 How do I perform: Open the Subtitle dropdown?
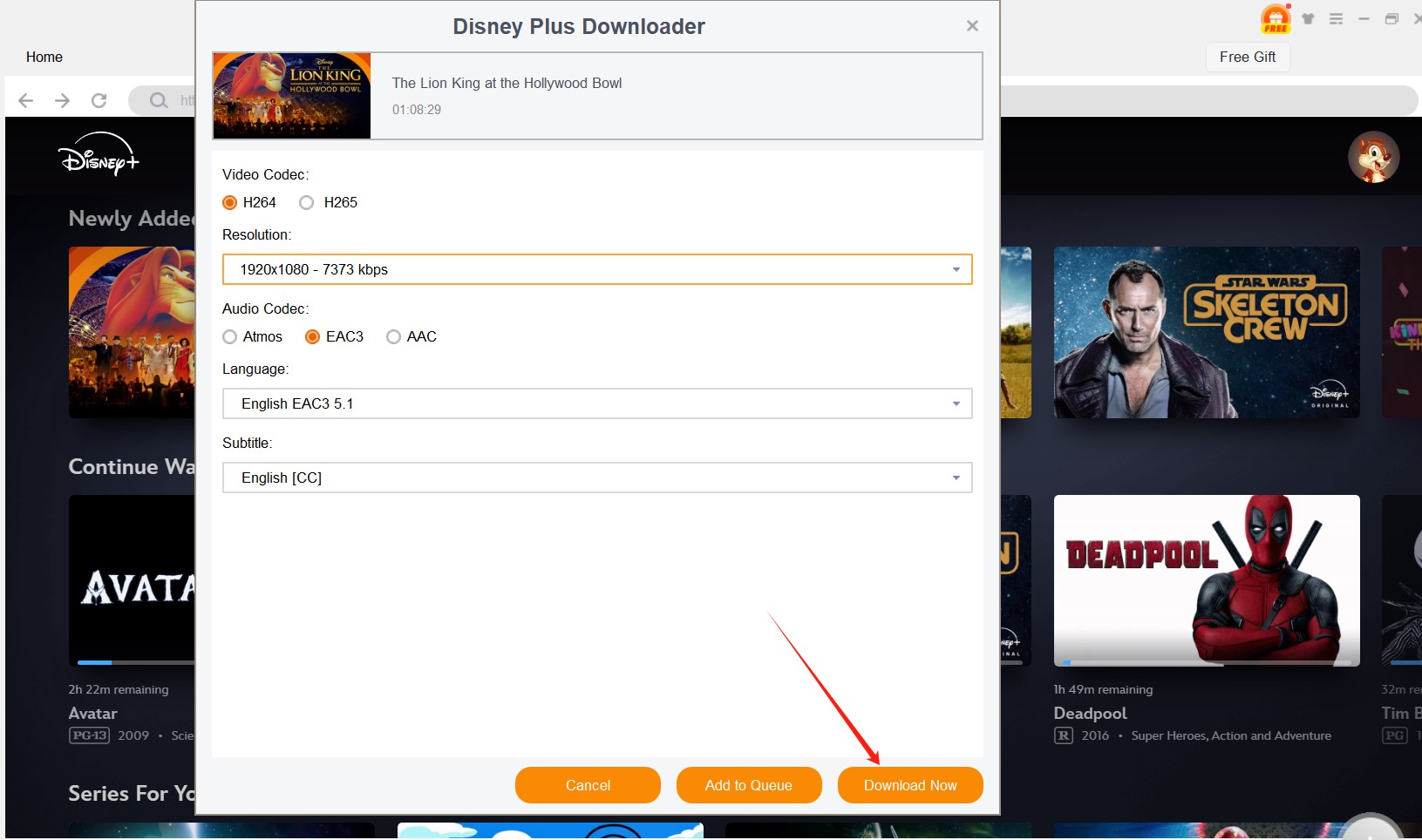pos(597,478)
